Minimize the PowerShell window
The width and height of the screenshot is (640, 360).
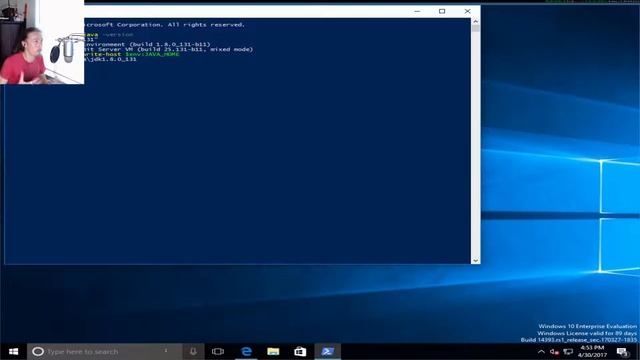pos(417,11)
